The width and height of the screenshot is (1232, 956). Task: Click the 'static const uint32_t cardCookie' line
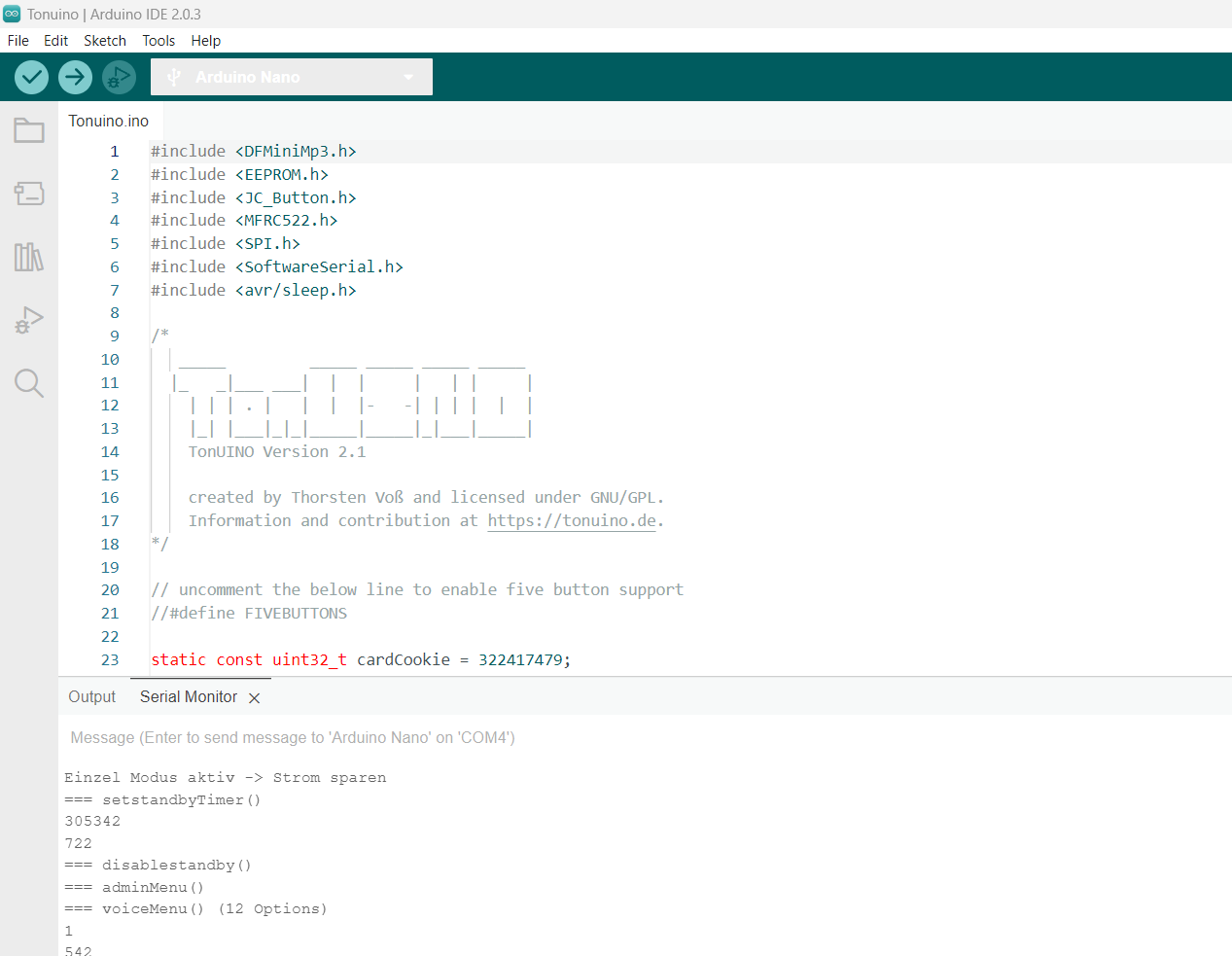point(361,659)
